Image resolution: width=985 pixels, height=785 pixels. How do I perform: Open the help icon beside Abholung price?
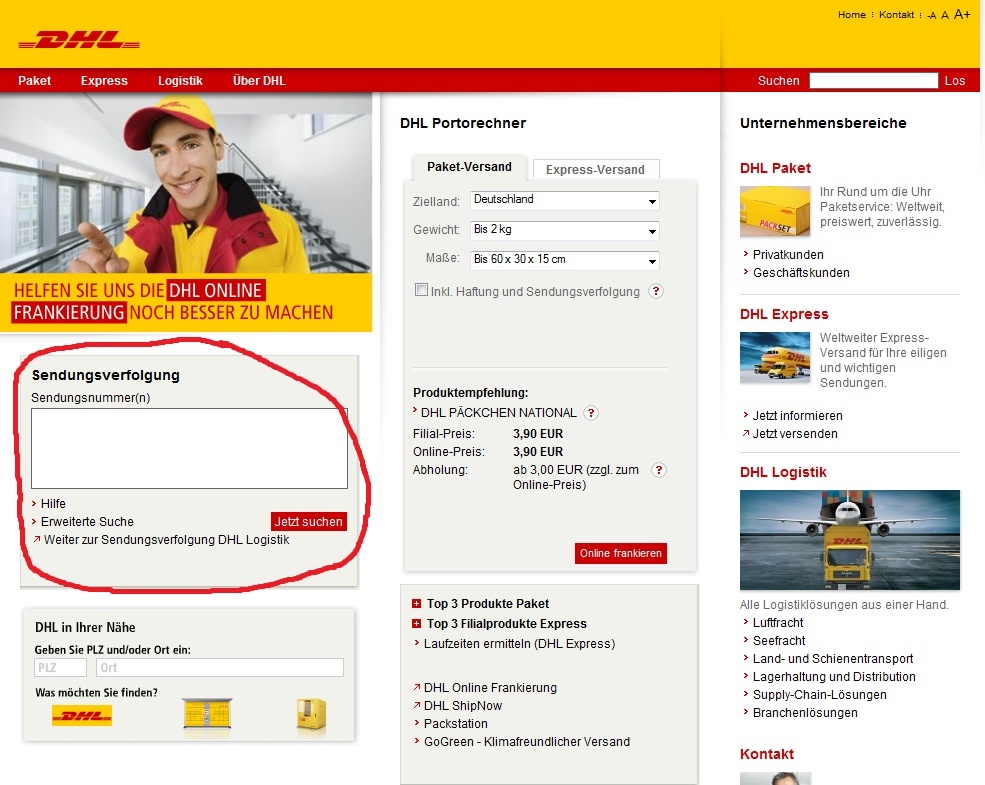coord(658,470)
